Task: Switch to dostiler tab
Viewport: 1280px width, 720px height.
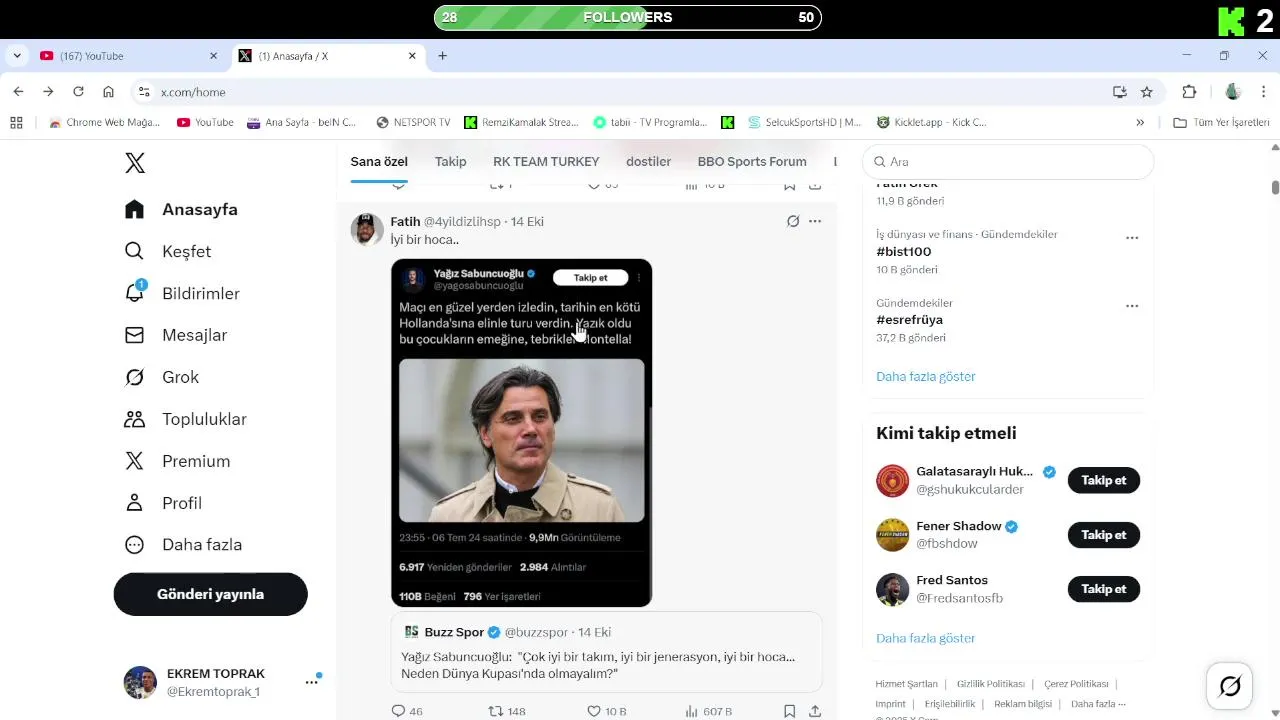Action: (x=648, y=161)
